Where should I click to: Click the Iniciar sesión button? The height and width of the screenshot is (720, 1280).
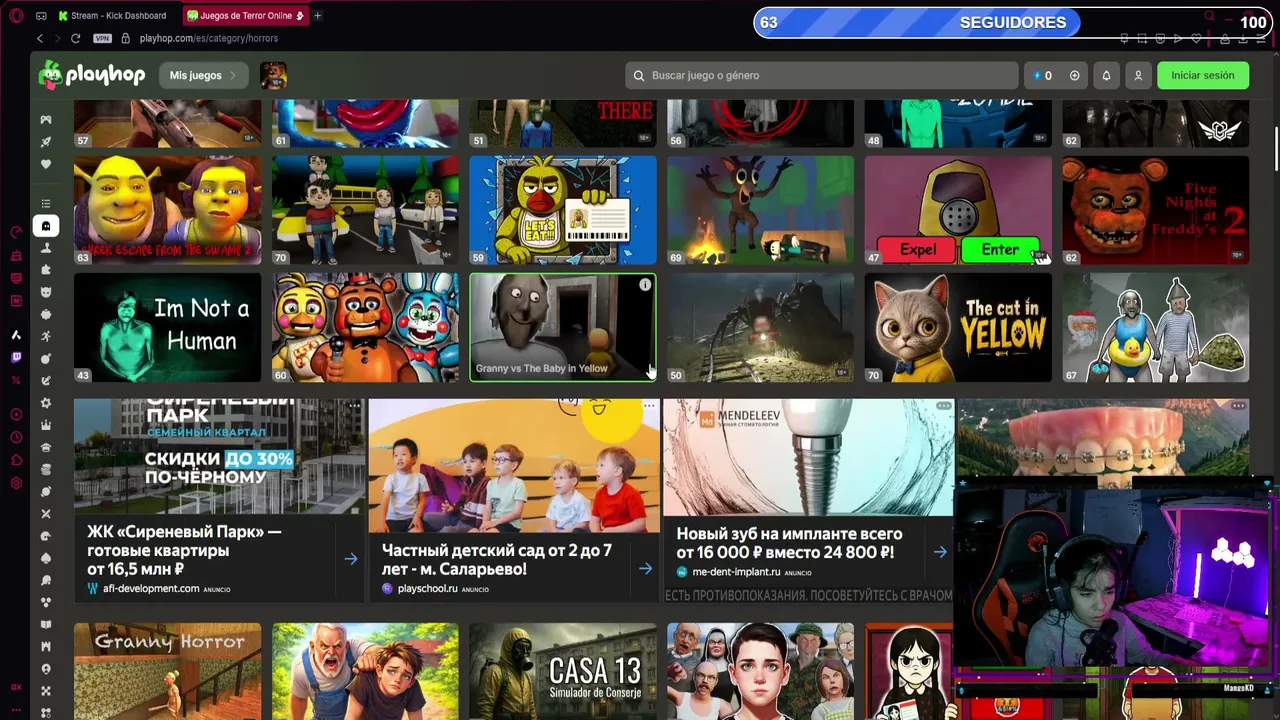tap(1203, 75)
